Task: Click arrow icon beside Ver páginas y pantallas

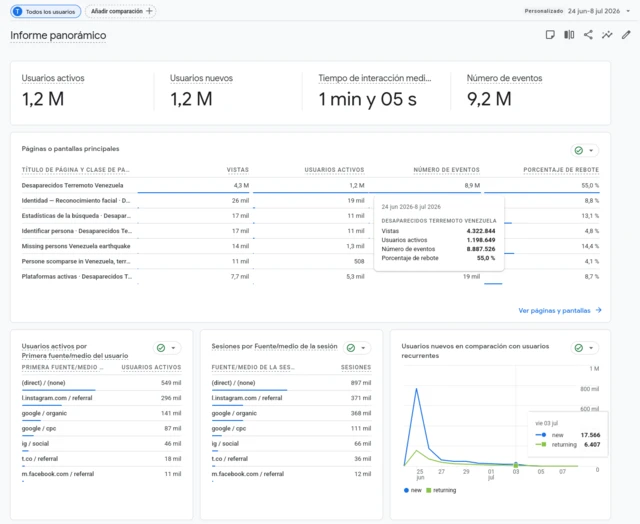Action: pos(598,310)
